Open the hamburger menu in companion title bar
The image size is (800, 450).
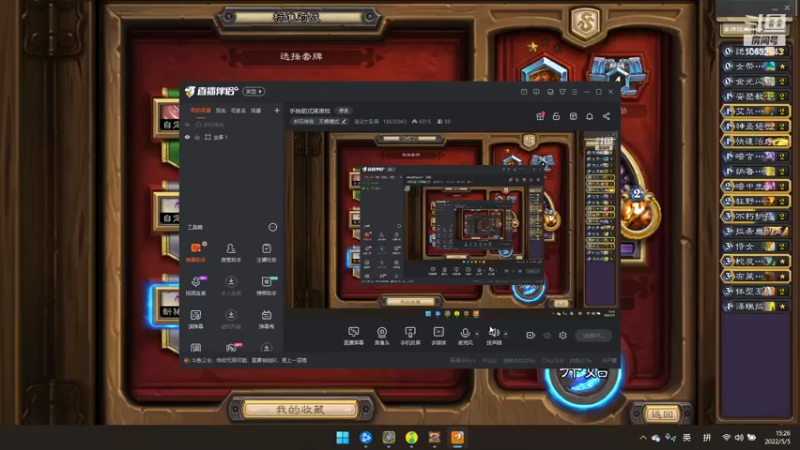[574, 92]
